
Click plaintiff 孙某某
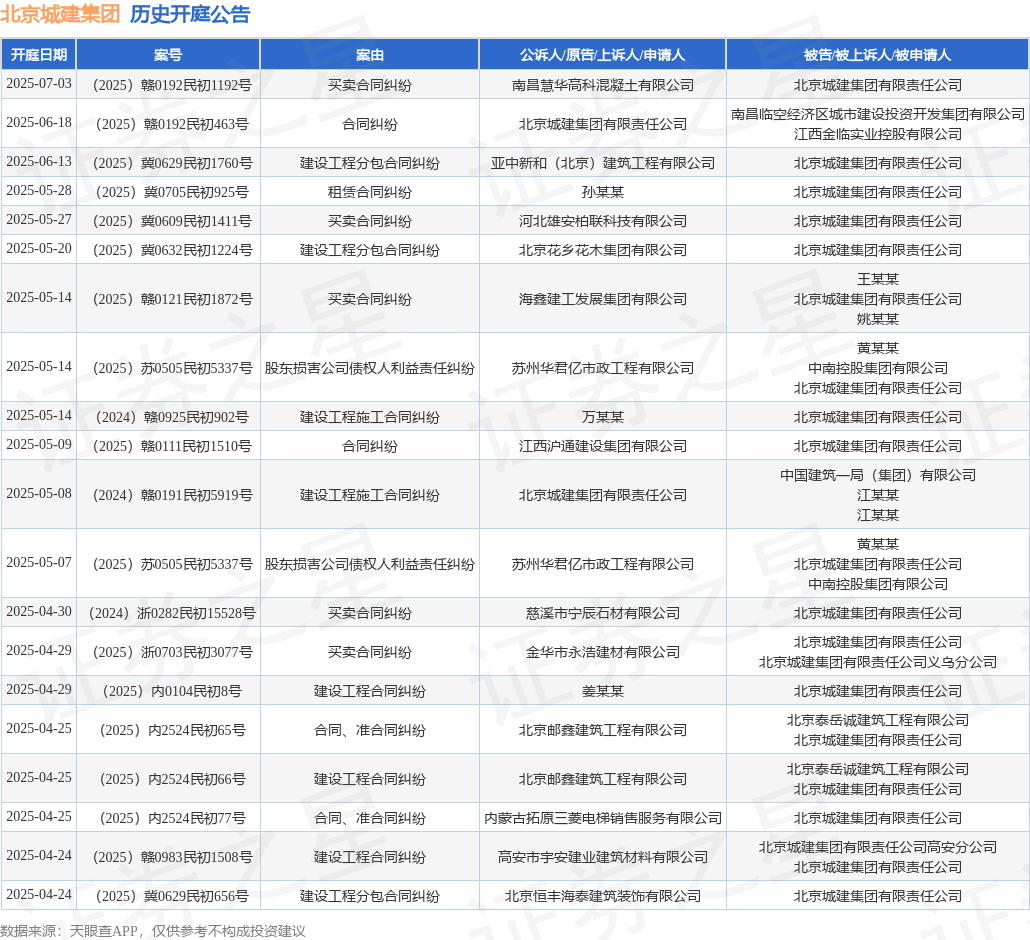click(602, 192)
